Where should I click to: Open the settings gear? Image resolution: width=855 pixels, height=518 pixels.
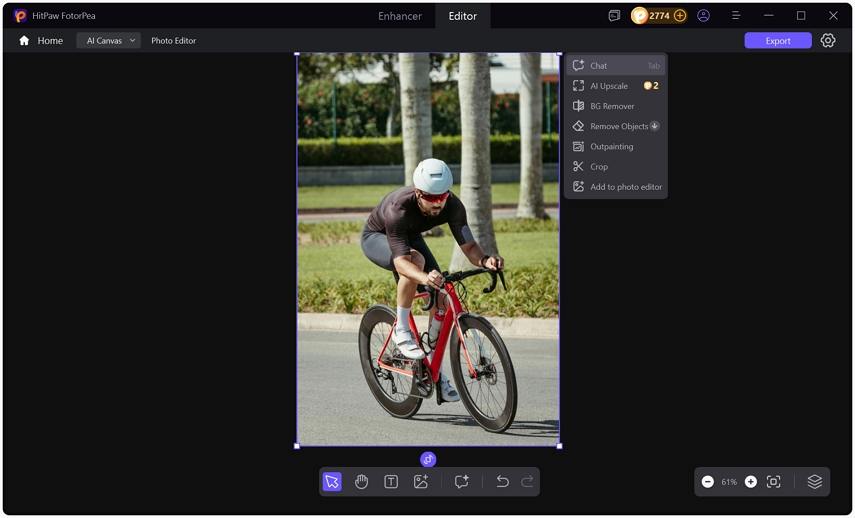[828, 41]
